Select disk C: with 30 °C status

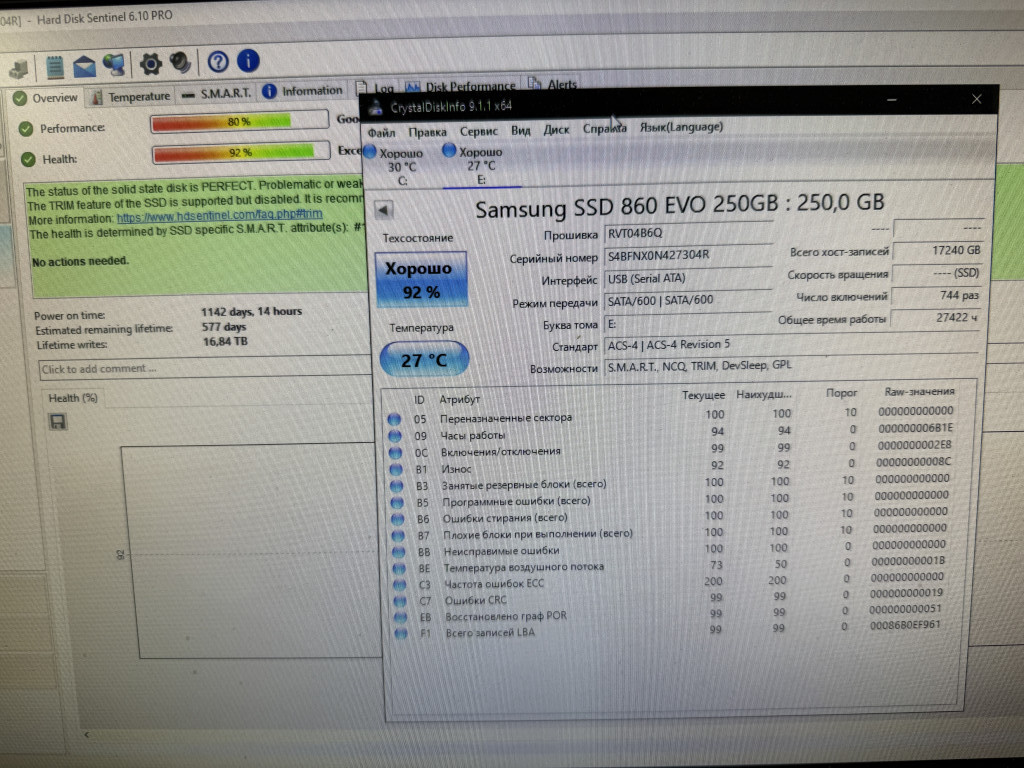point(398,166)
